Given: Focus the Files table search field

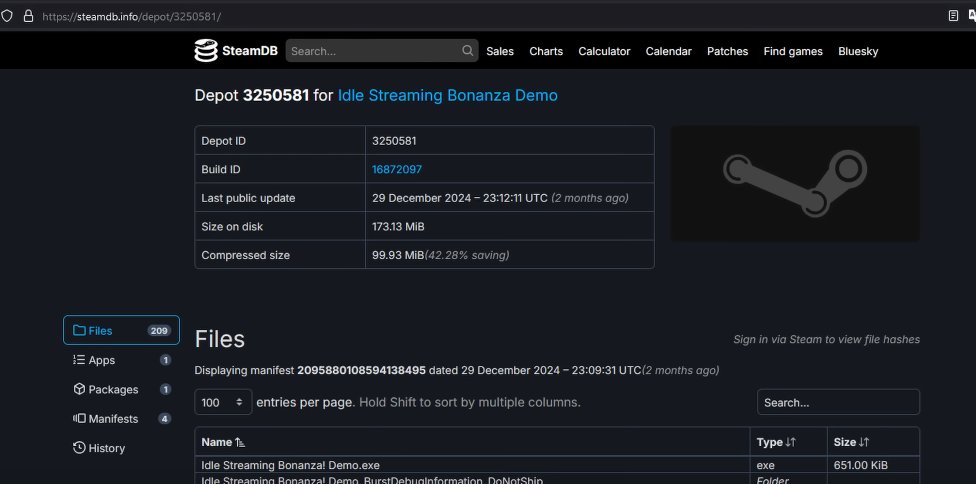Looking at the screenshot, I should pyautogui.click(x=838, y=402).
